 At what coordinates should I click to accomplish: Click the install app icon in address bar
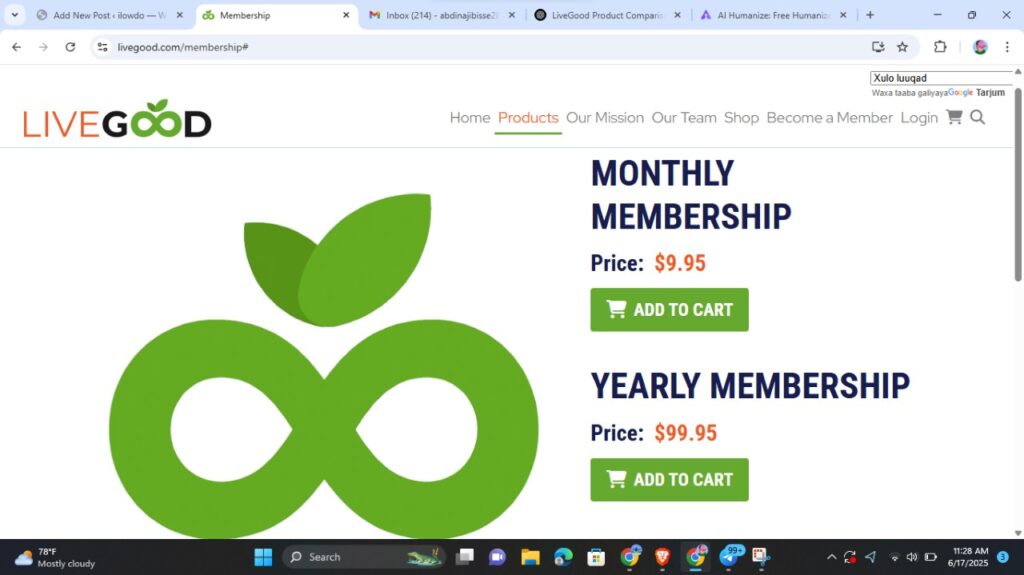tap(878, 47)
